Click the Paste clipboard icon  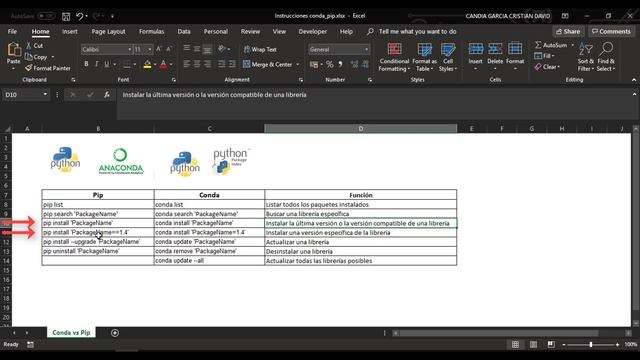click(x=13, y=50)
